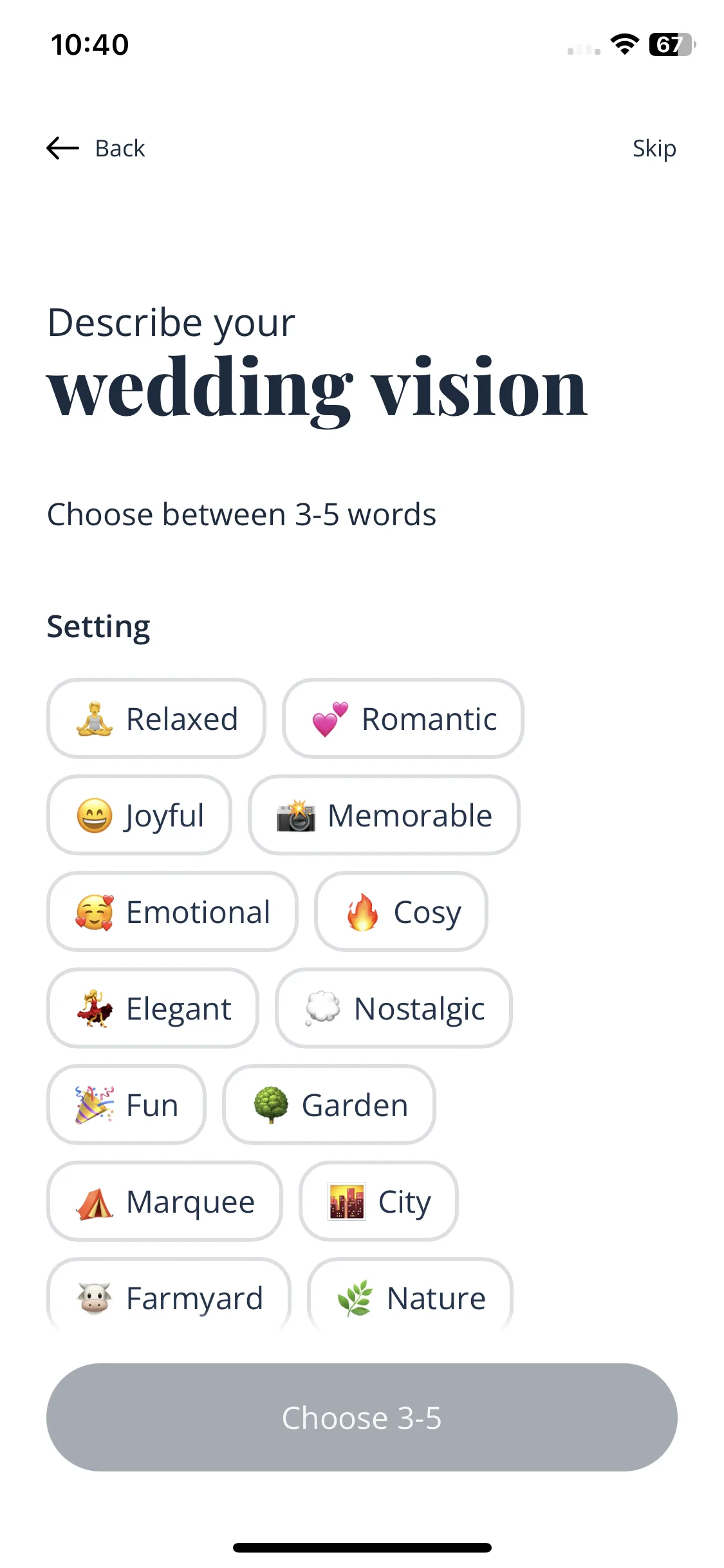Select the Elegant chip
The height and width of the screenshot is (1568, 724).
click(x=153, y=1008)
